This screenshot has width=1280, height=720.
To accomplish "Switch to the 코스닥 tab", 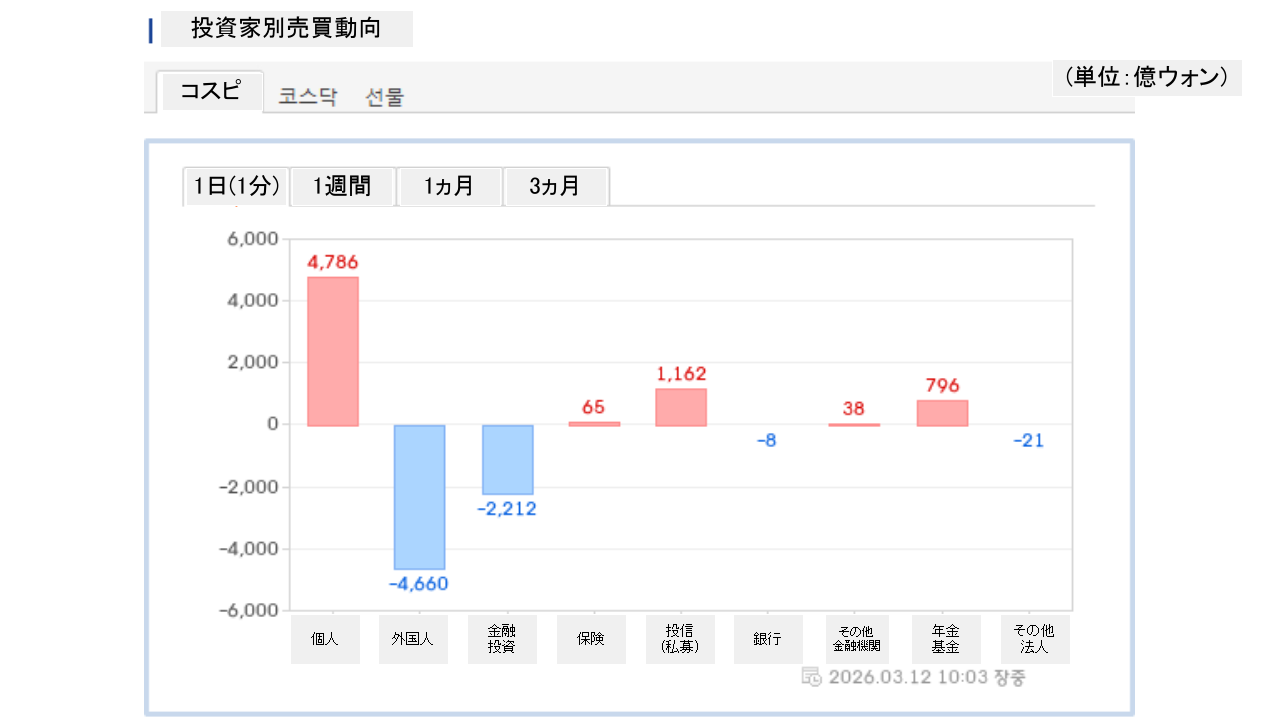I will point(308,97).
